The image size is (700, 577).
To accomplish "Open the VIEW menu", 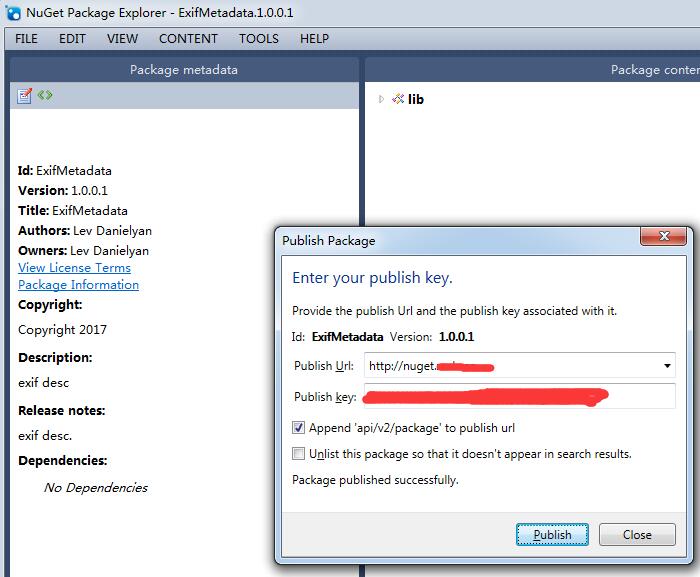I will (122, 39).
